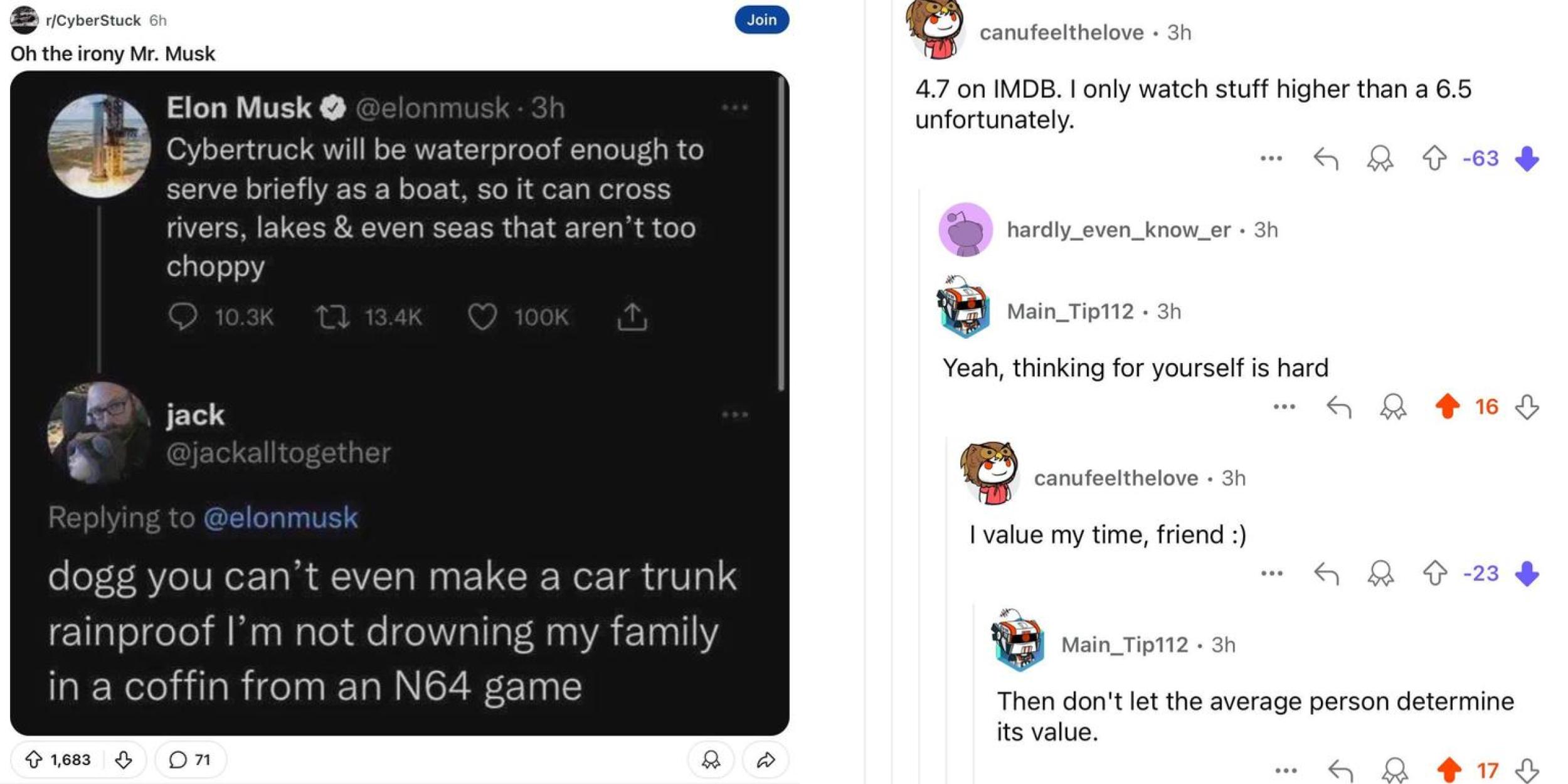Open more options for "I value my time" comment
The height and width of the screenshot is (784, 1568).
1271,573
